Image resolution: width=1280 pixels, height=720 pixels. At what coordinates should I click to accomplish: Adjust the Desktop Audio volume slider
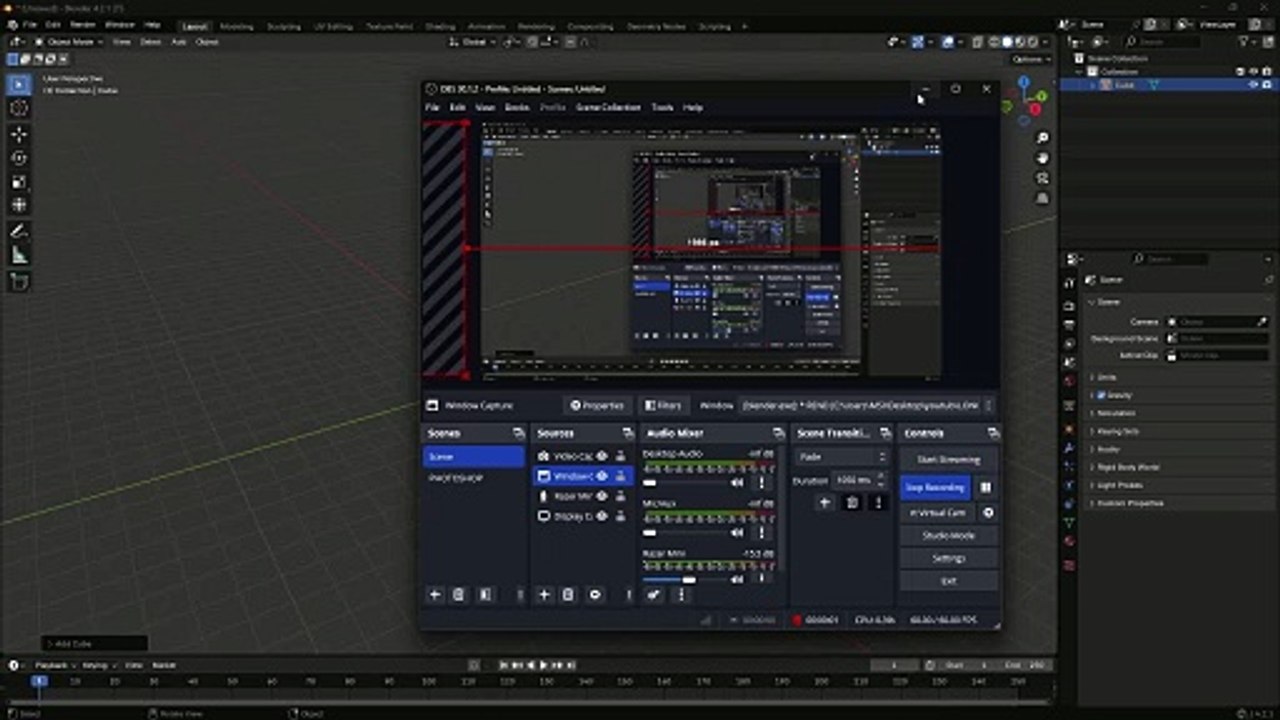684,482
